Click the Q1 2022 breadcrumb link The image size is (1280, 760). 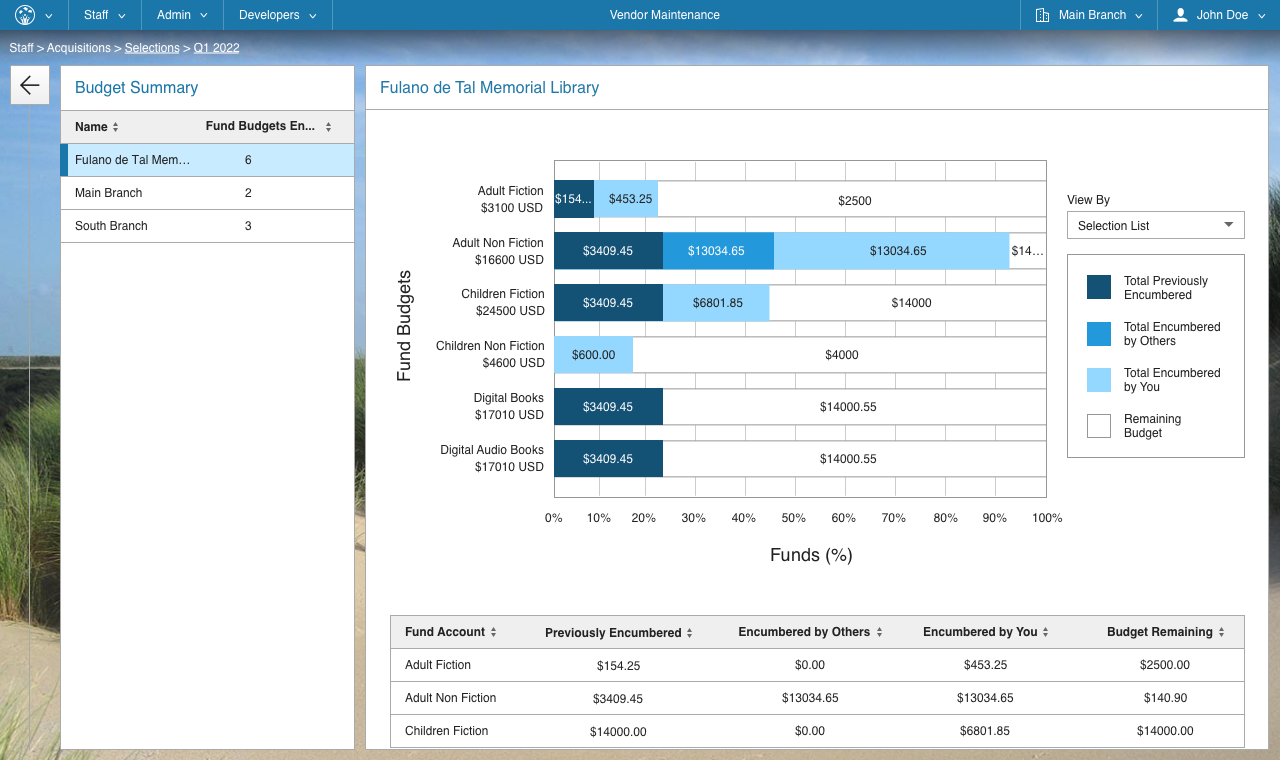click(216, 48)
